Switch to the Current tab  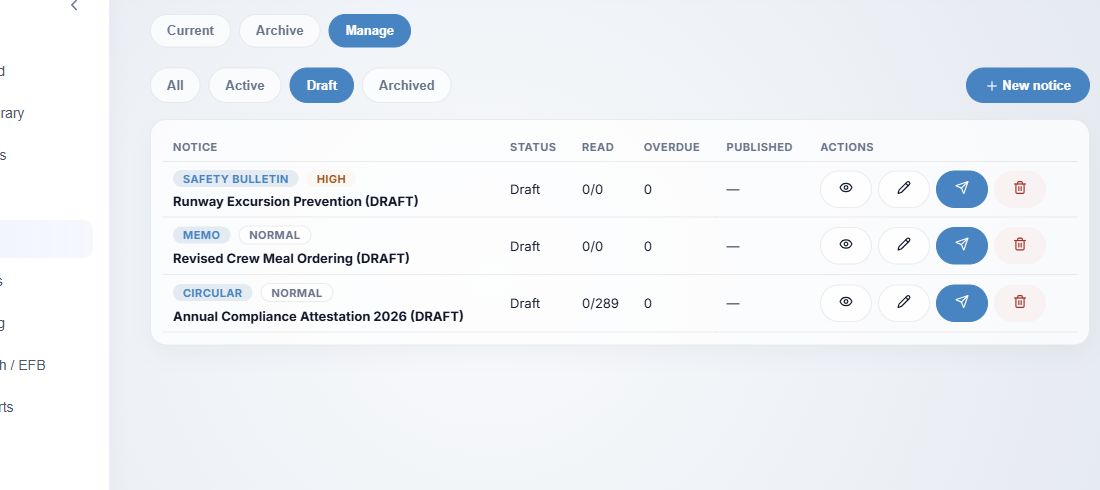(x=190, y=31)
